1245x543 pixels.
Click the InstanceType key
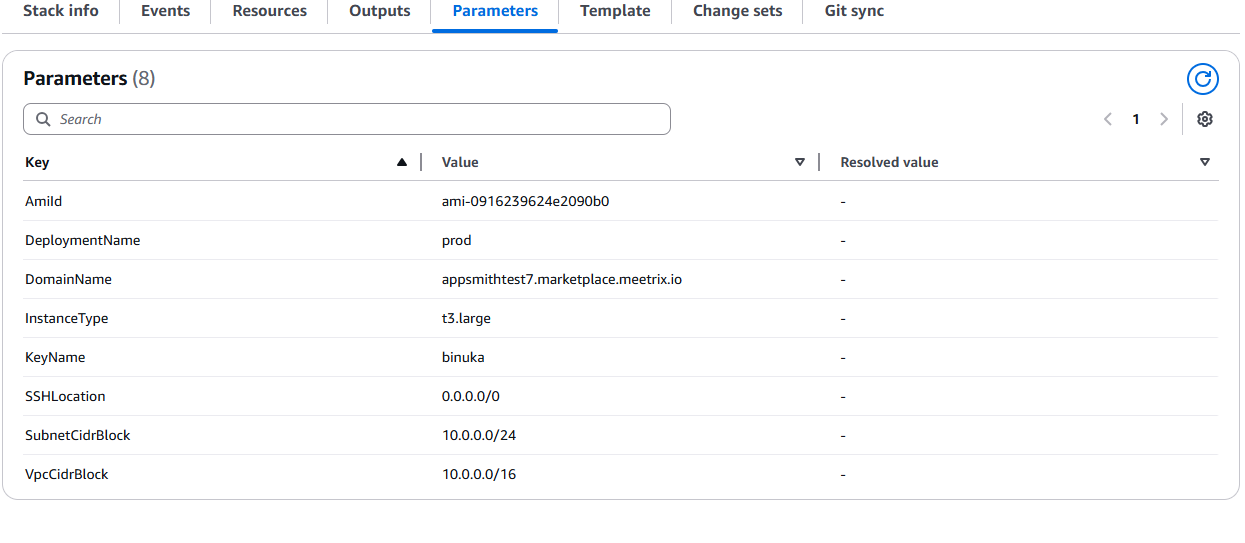pos(67,318)
